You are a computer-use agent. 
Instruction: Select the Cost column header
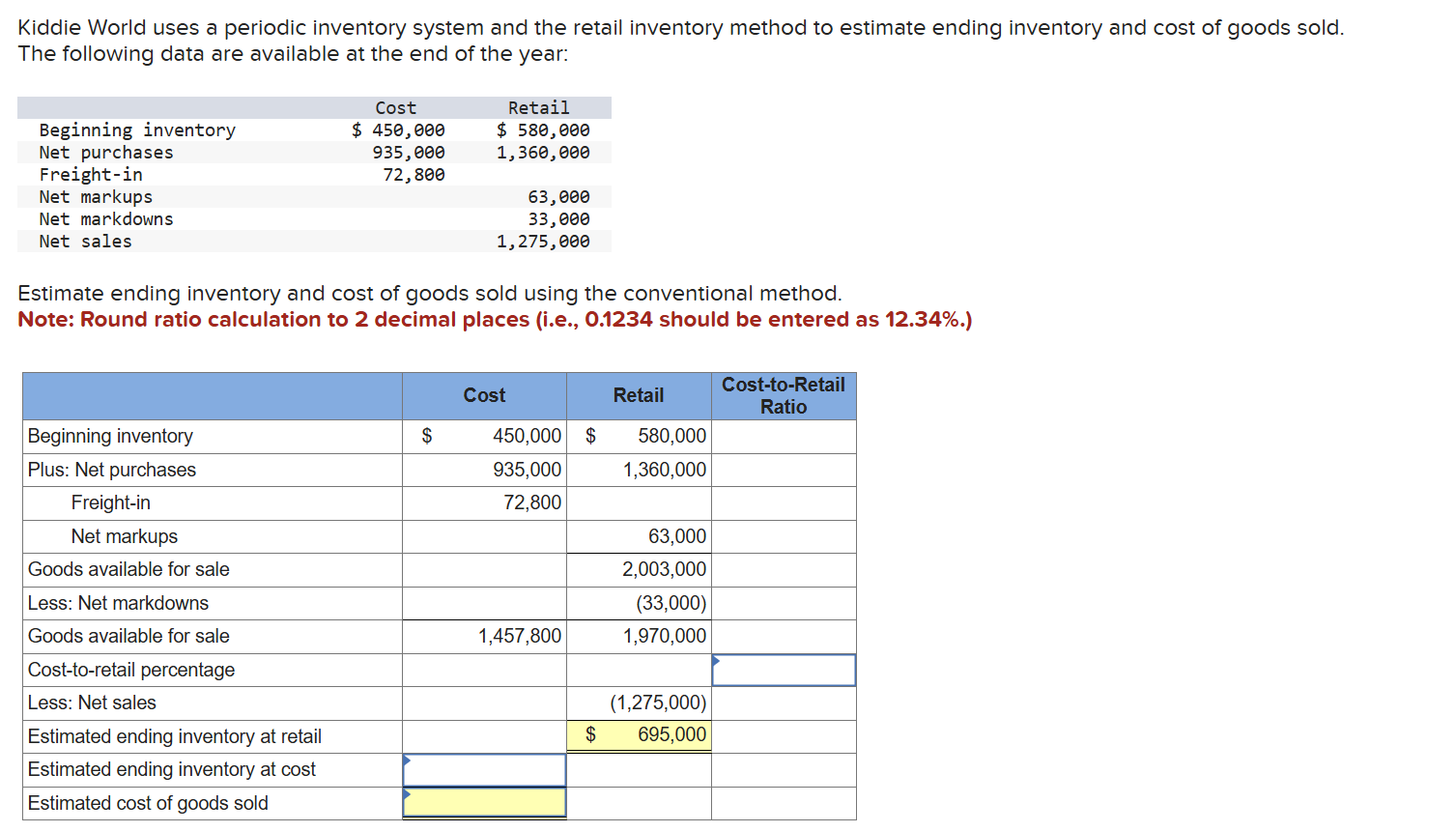pyautogui.click(x=484, y=395)
